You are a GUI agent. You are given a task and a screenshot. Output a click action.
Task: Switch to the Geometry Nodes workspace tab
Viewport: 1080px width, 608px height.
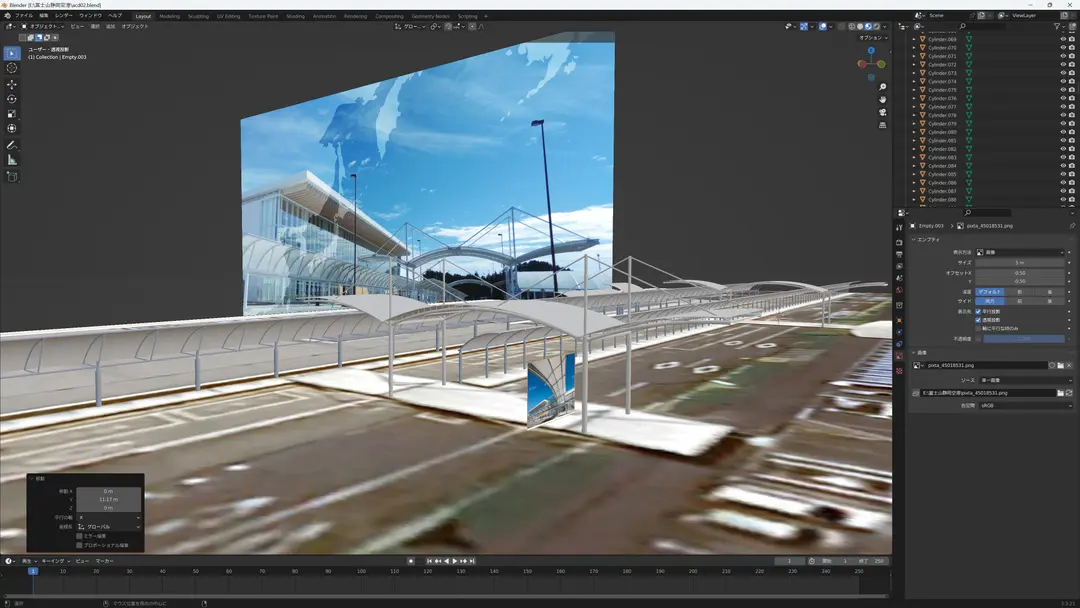point(430,16)
